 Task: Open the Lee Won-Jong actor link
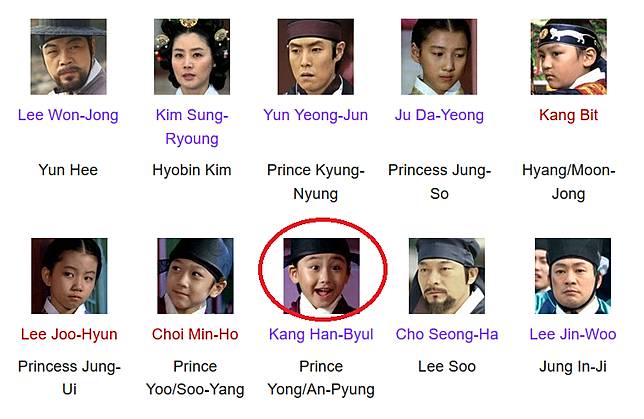pyautogui.click(x=68, y=115)
